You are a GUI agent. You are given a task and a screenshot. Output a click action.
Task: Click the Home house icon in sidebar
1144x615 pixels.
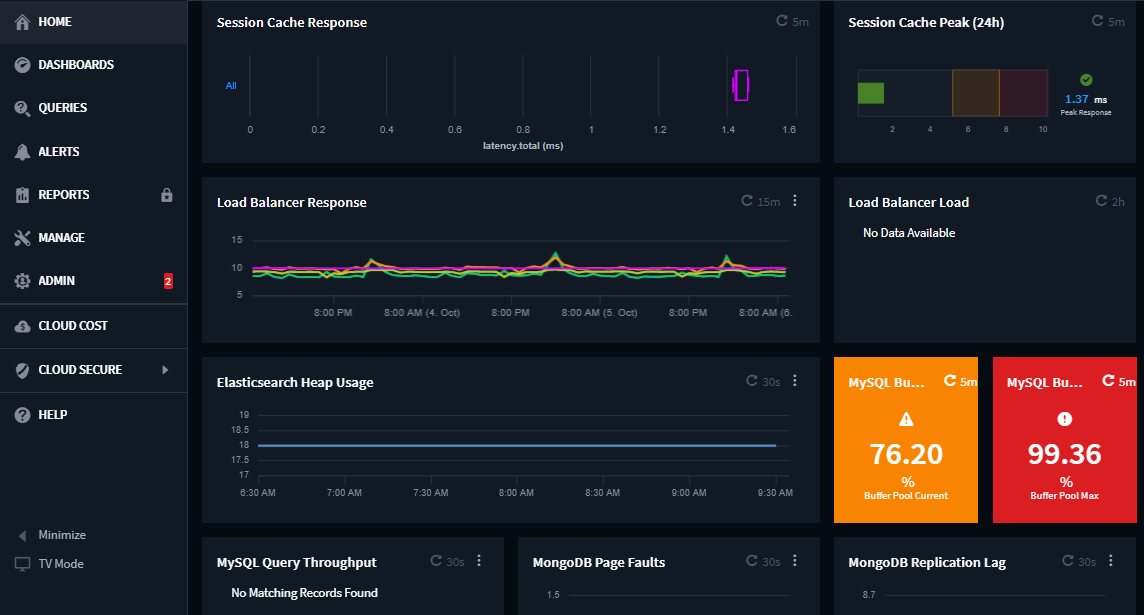tap(22, 22)
